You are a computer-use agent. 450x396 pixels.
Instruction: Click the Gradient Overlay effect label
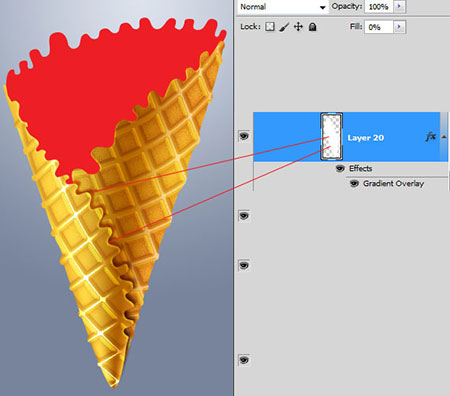pos(393,183)
